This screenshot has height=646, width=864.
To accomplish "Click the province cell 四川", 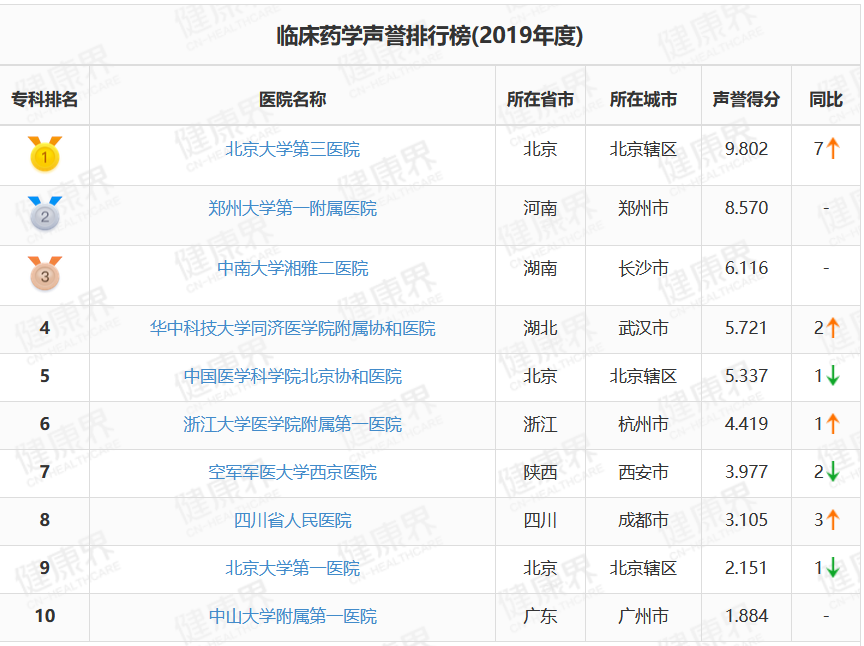I will [540, 520].
